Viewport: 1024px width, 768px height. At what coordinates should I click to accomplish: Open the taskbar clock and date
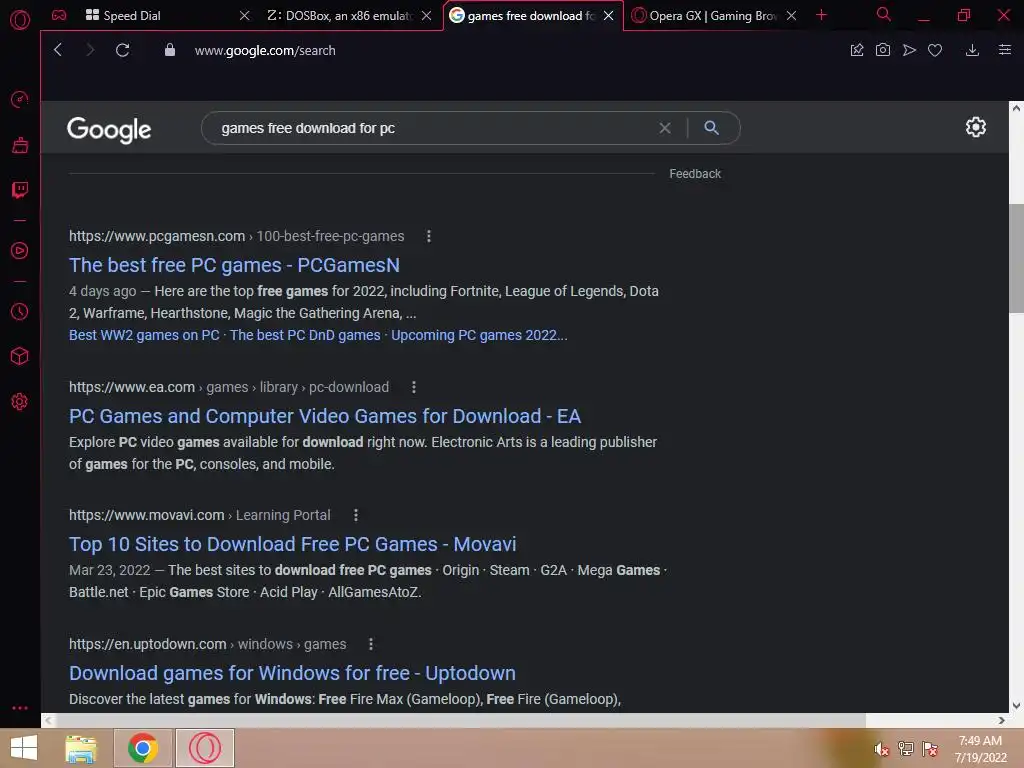[980, 749]
